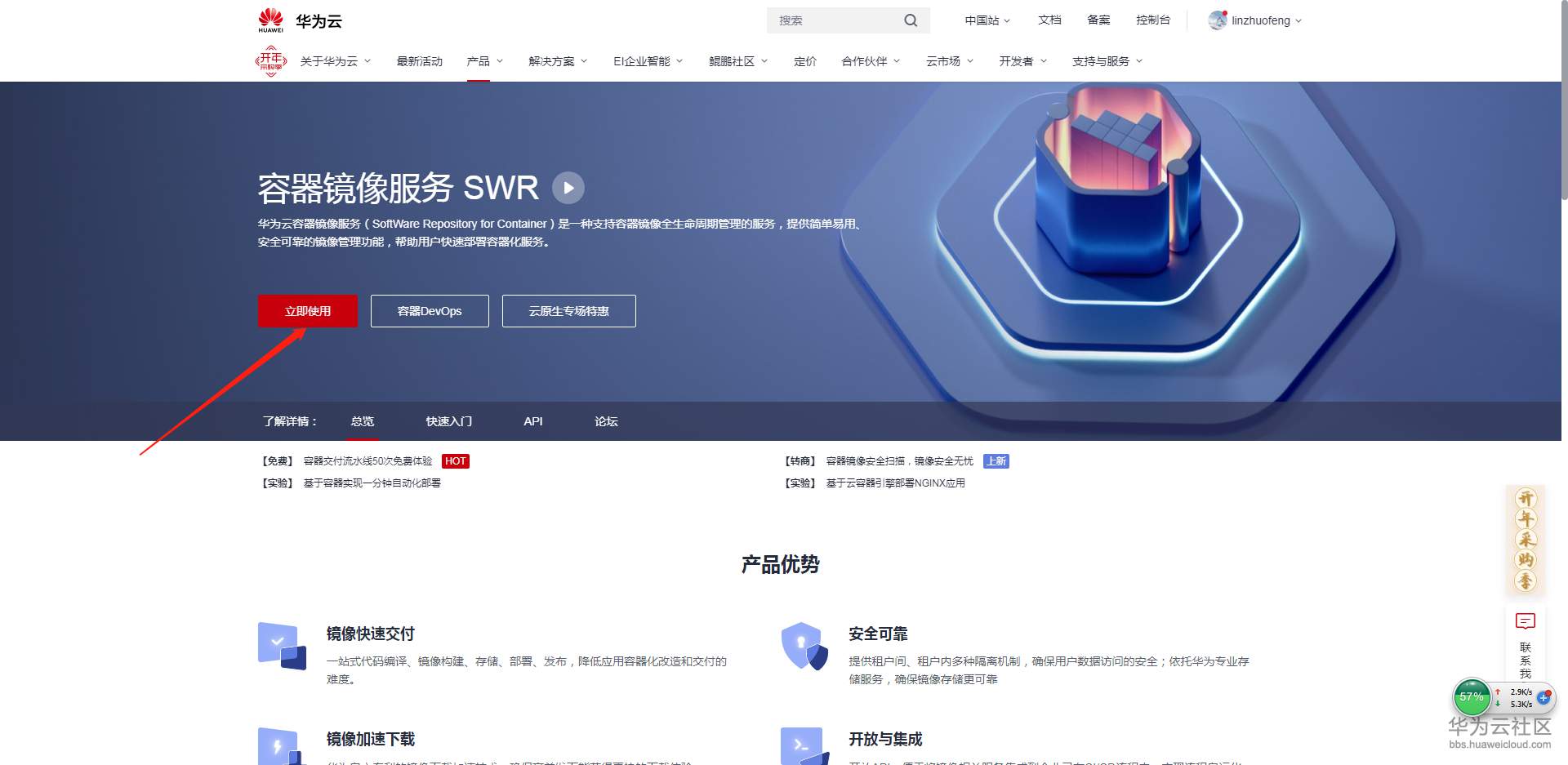Expand the EI企业智能 menu
1568x765 pixels.
648,61
